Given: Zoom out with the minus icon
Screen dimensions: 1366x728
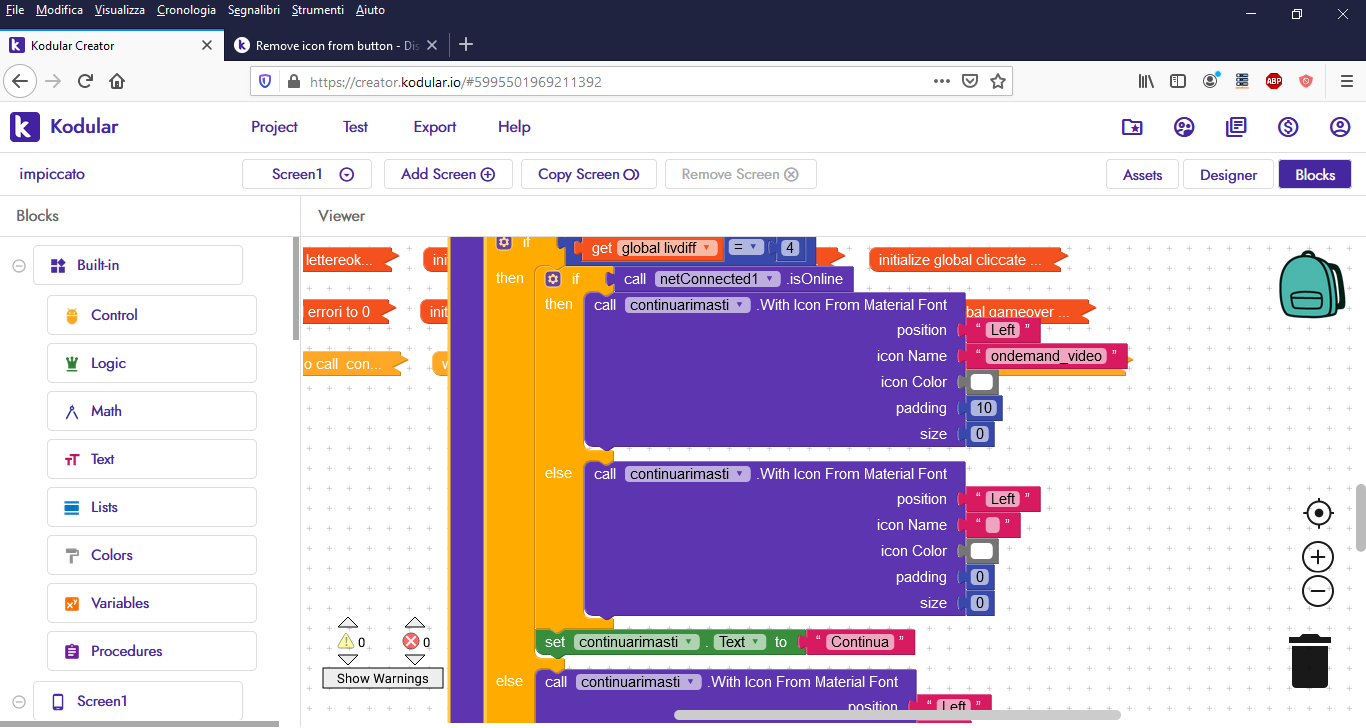Looking at the screenshot, I should click(1318, 591).
